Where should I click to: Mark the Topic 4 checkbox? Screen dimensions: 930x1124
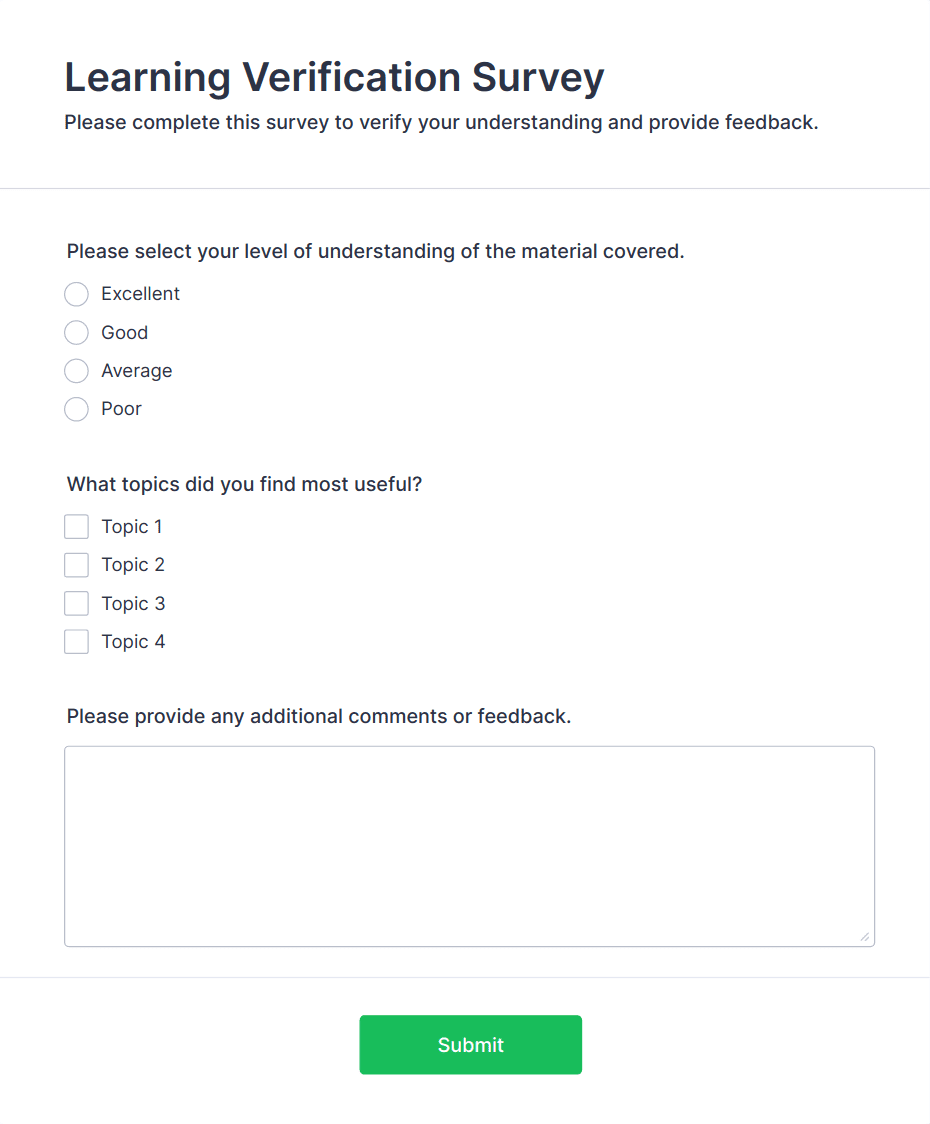pos(76,642)
